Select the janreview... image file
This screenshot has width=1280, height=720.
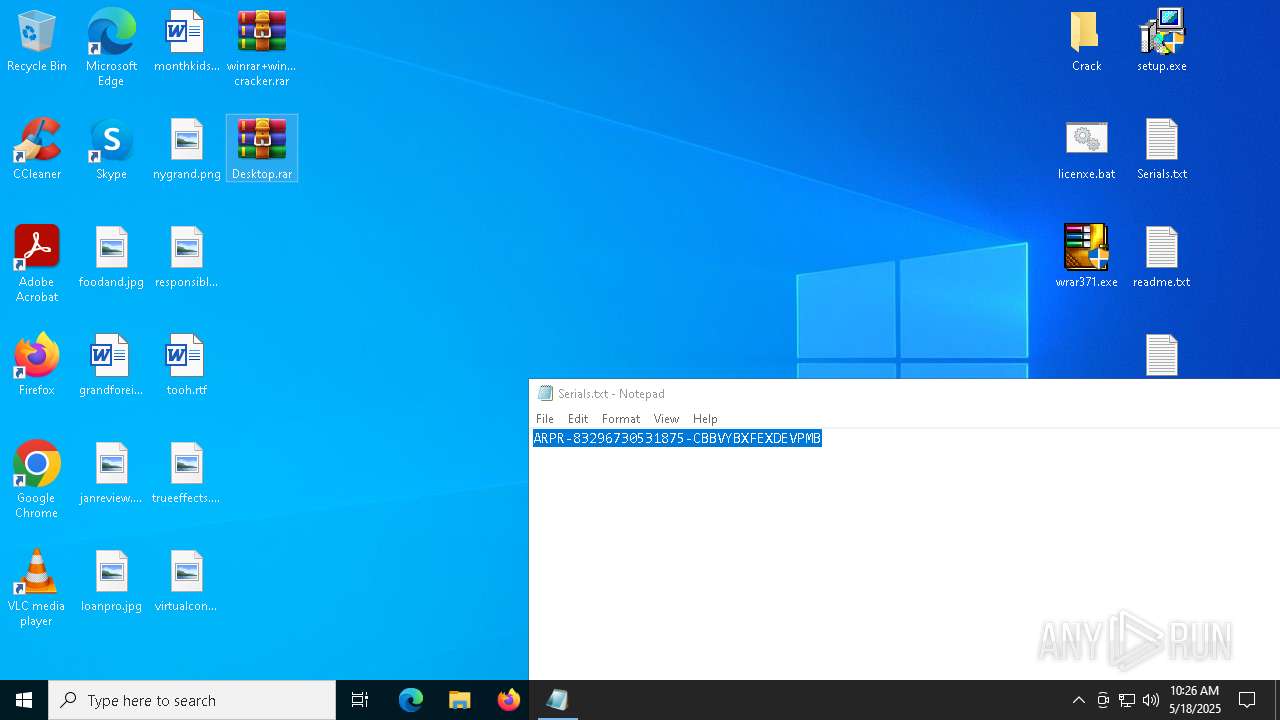pos(111,474)
